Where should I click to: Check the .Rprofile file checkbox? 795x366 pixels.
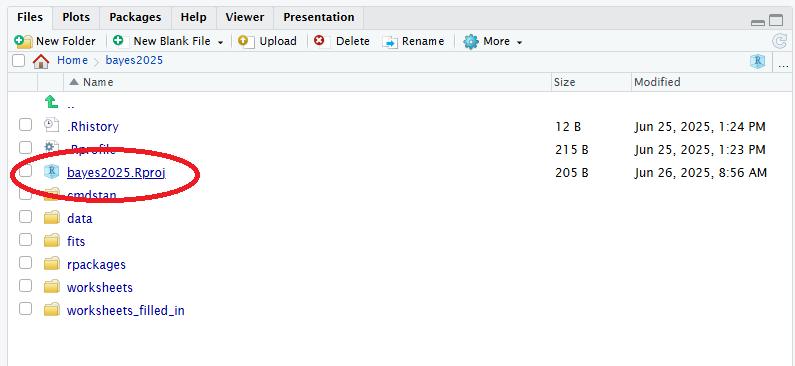tap(25, 148)
